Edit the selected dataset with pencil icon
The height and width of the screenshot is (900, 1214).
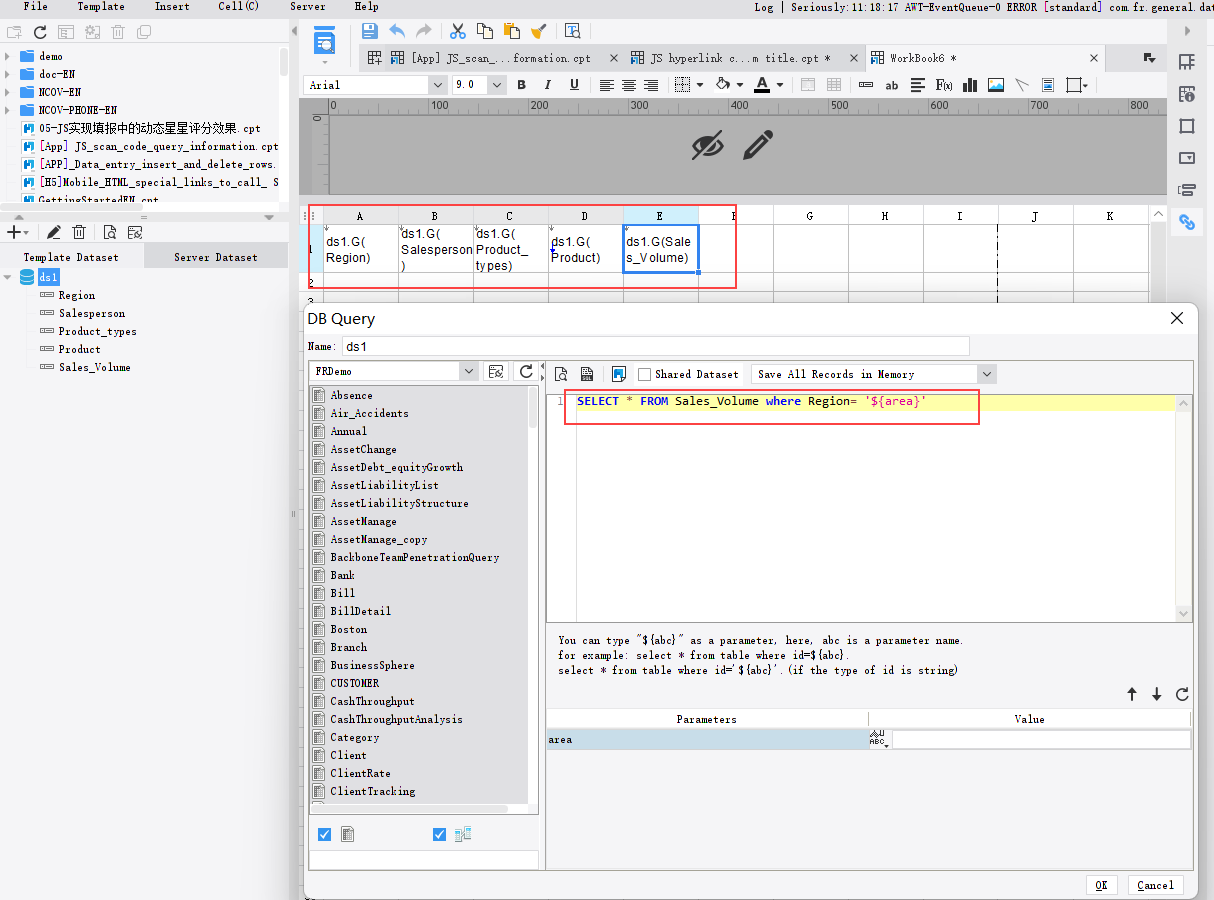53,232
